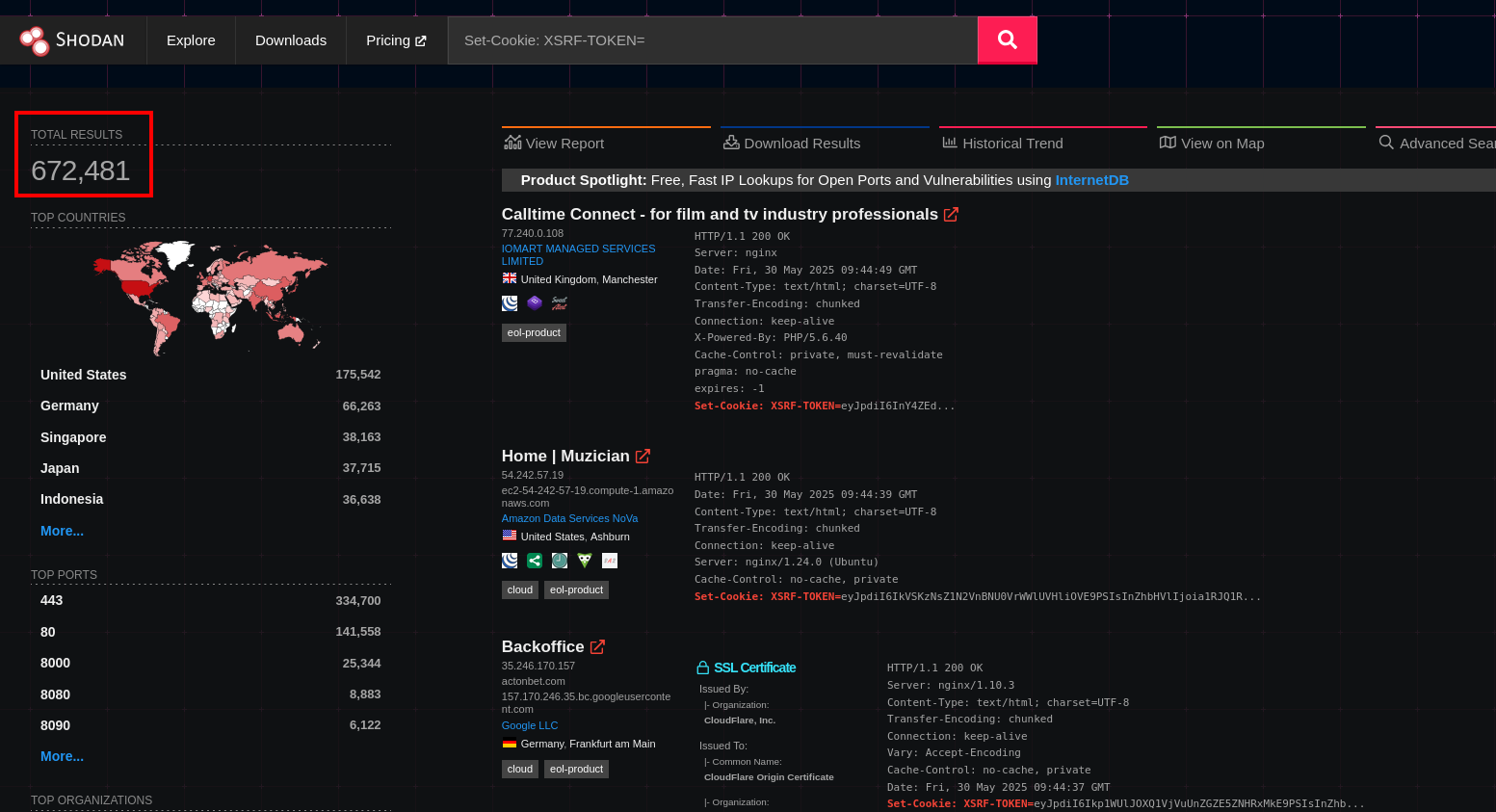Image resolution: width=1496 pixels, height=812 pixels.
Task: Open the Downloads menu item
Action: [x=291, y=40]
